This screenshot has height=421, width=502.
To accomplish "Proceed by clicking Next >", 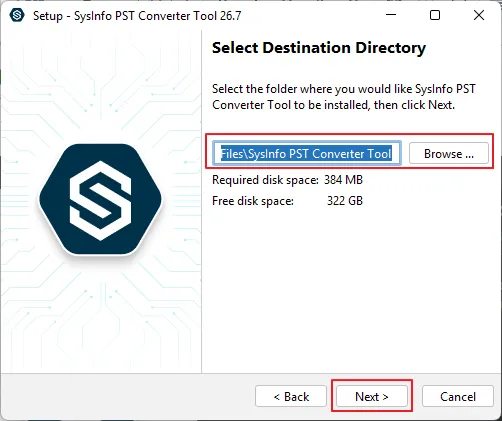I will 372,396.
